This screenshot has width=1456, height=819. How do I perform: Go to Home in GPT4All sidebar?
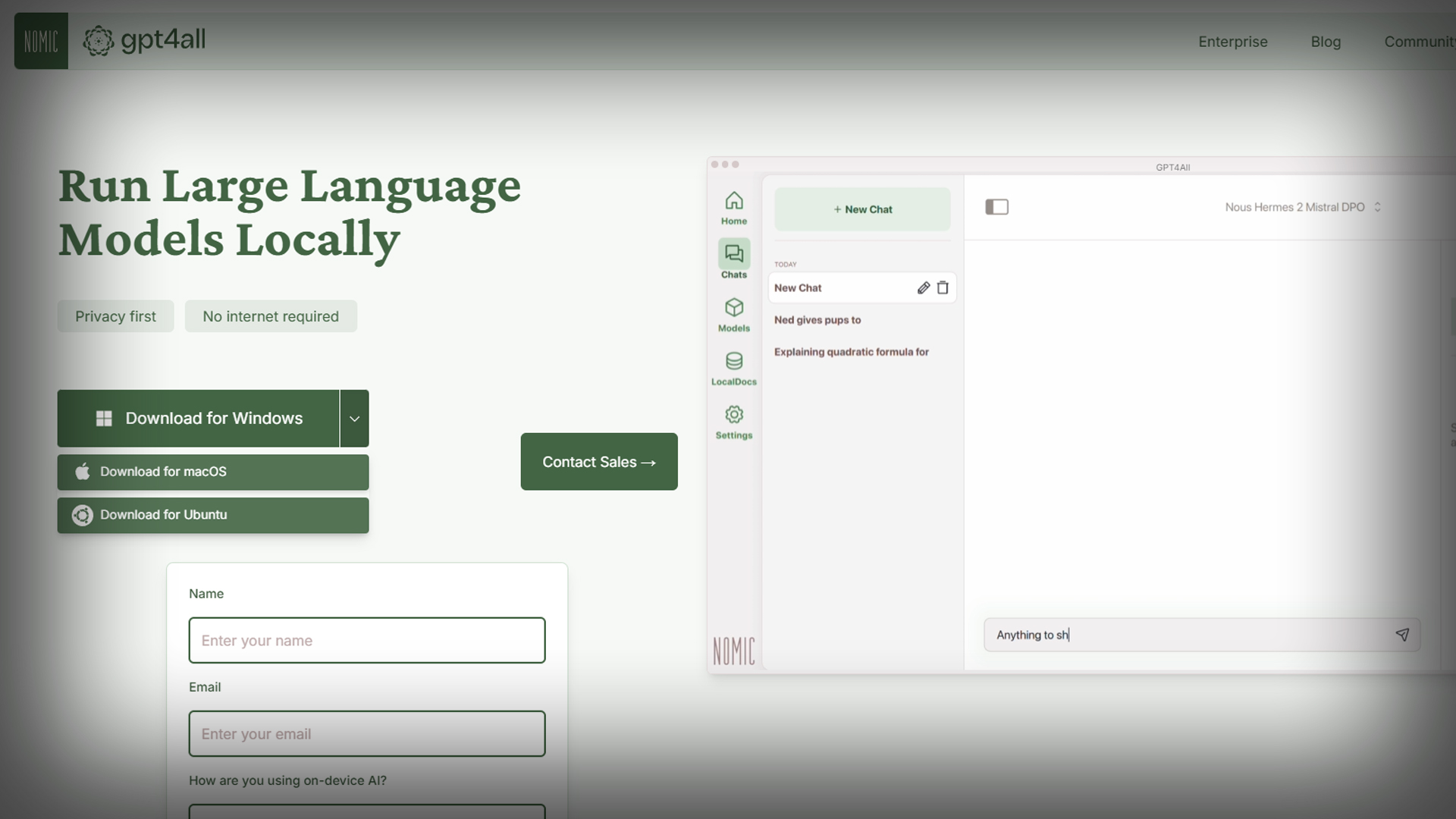(734, 208)
